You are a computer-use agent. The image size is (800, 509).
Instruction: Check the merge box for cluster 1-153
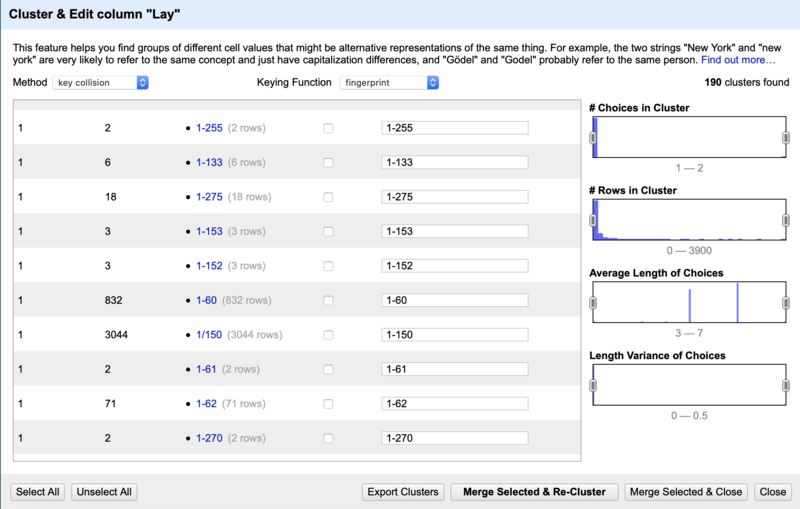point(328,232)
